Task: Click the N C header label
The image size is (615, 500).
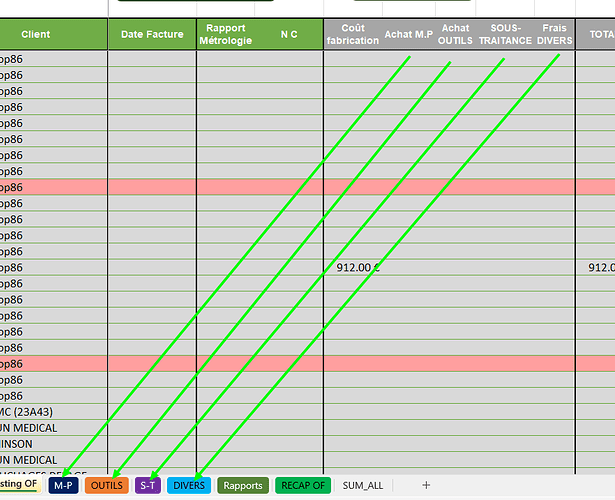Action: (289, 34)
